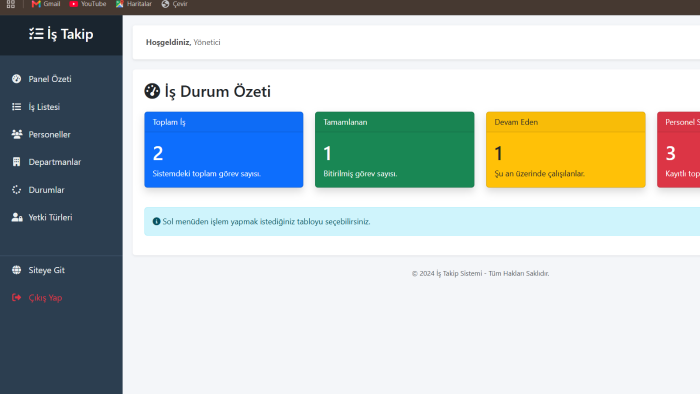Click the 'Sol menüden işlem yapmak' info message
Image resolution: width=700 pixels, height=394 pixels.
(267, 221)
